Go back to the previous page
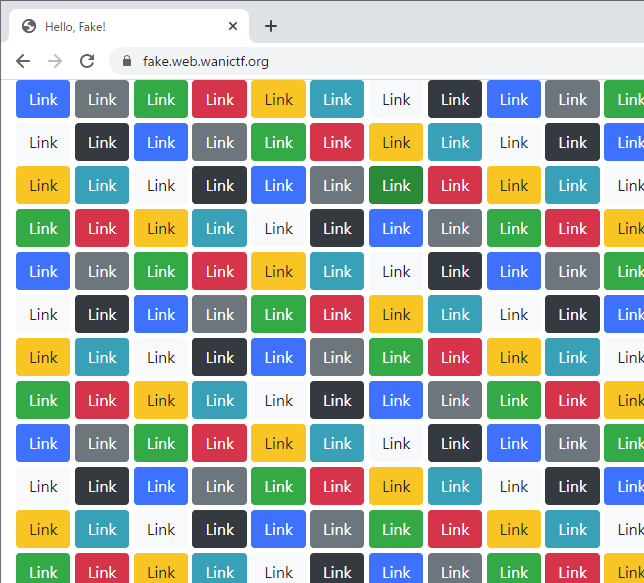The width and height of the screenshot is (644, 583). tap(23, 61)
